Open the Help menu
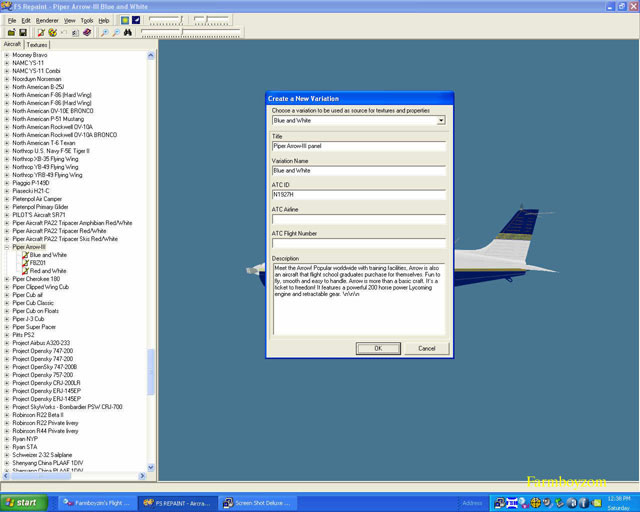 tap(104, 20)
